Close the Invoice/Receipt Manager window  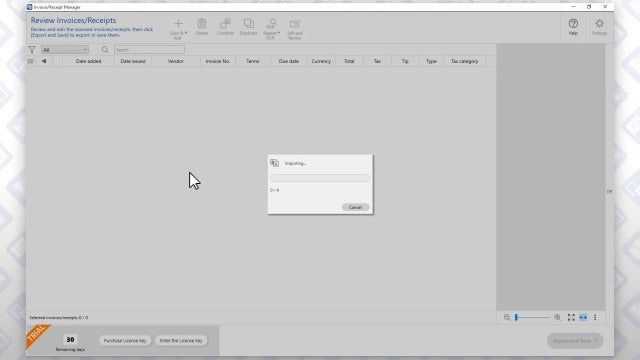pos(605,7)
